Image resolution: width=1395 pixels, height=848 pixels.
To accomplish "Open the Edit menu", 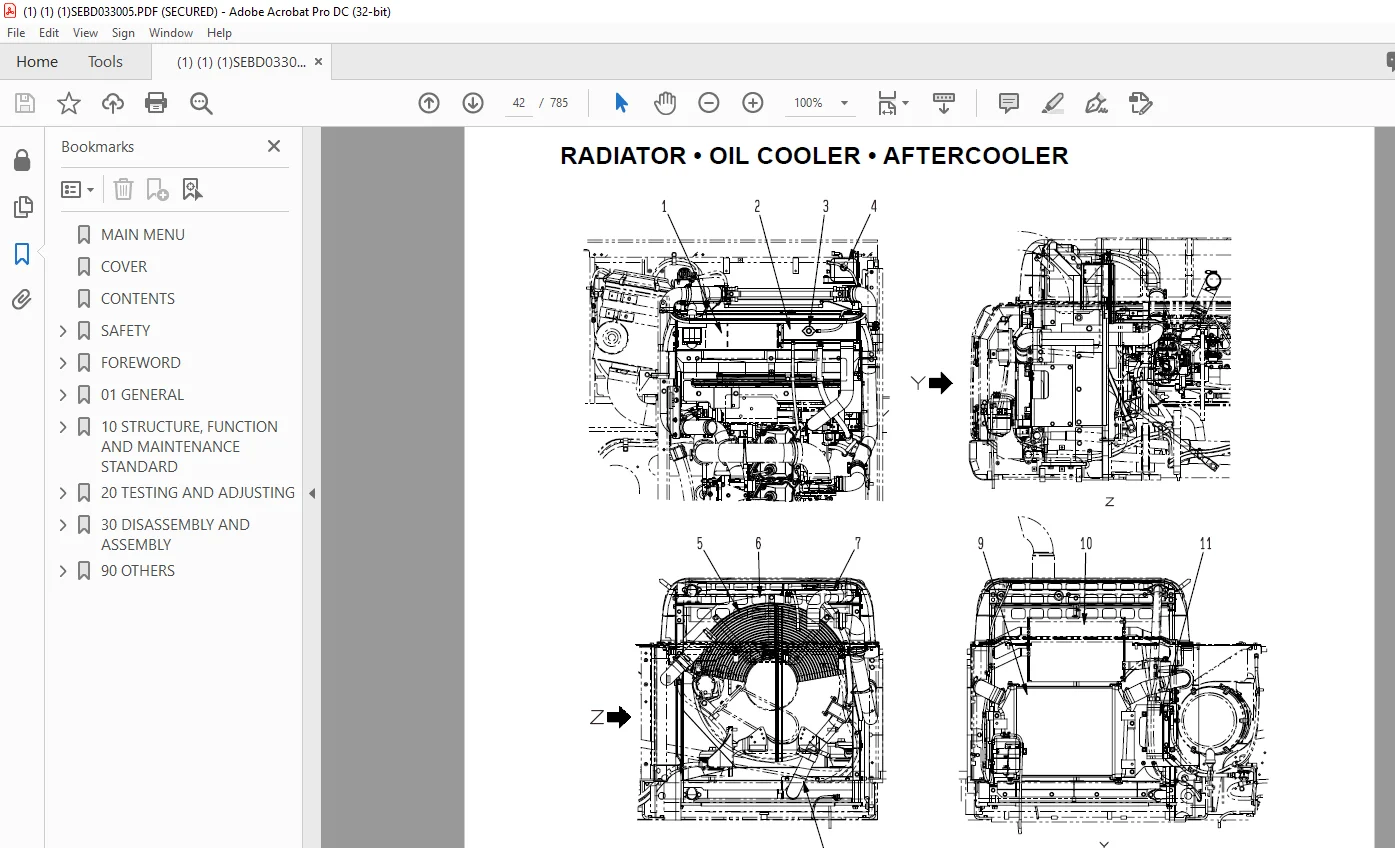I will click(x=49, y=33).
